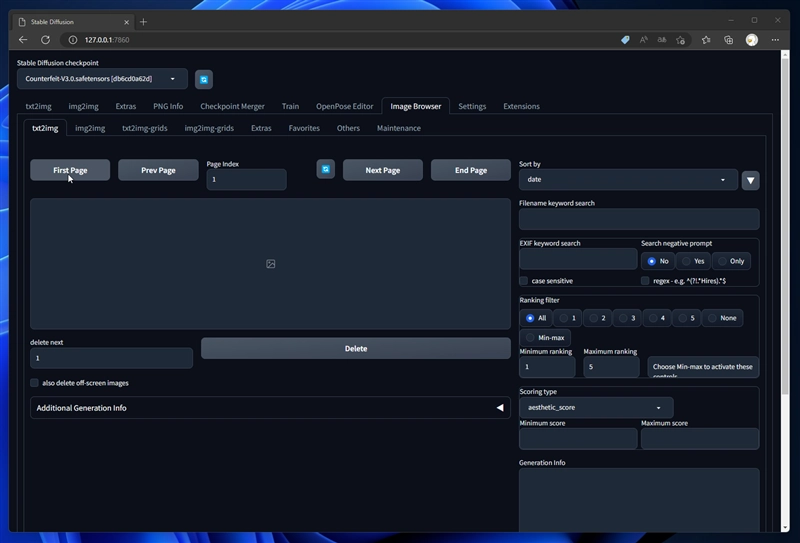The width and height of the screenshot is (800, 543).
Task: Open the Stable Diffusion checkpoint dropdown
Action: [x=102, y=79]
